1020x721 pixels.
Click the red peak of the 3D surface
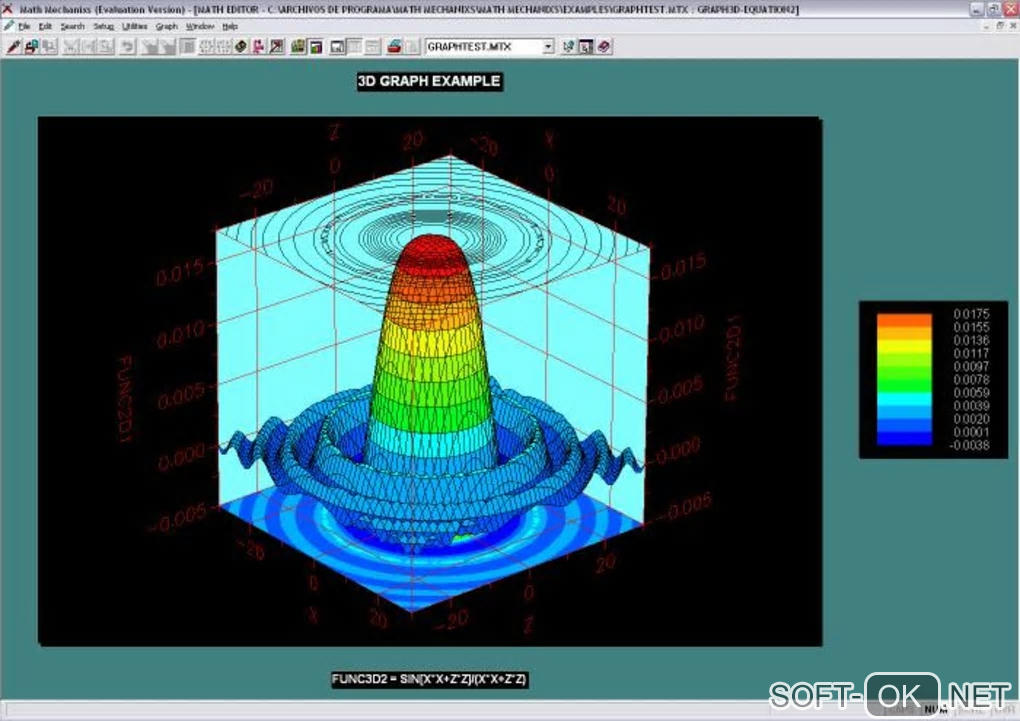(432, 254)
